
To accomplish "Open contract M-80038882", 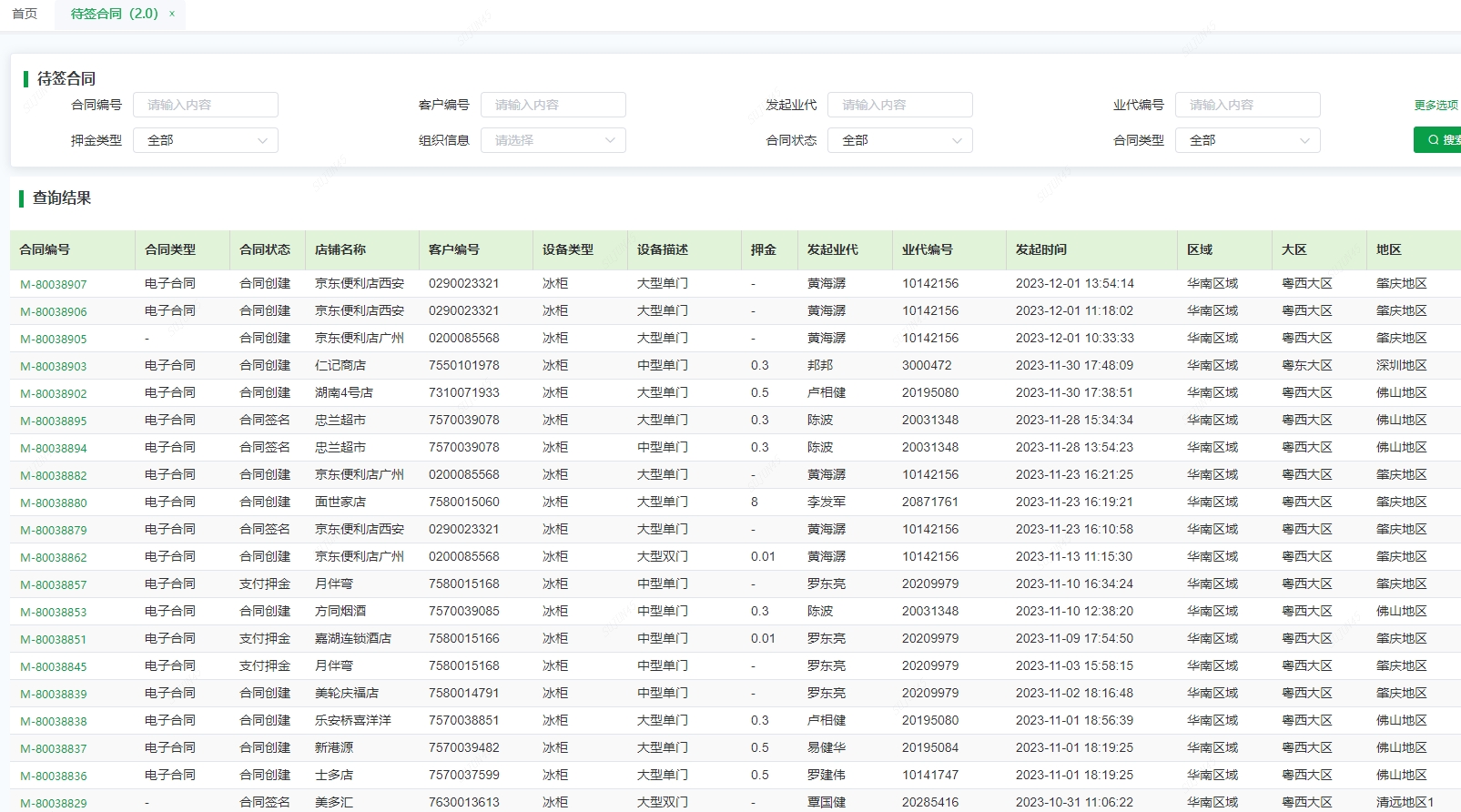I will (x=54, y=475).
